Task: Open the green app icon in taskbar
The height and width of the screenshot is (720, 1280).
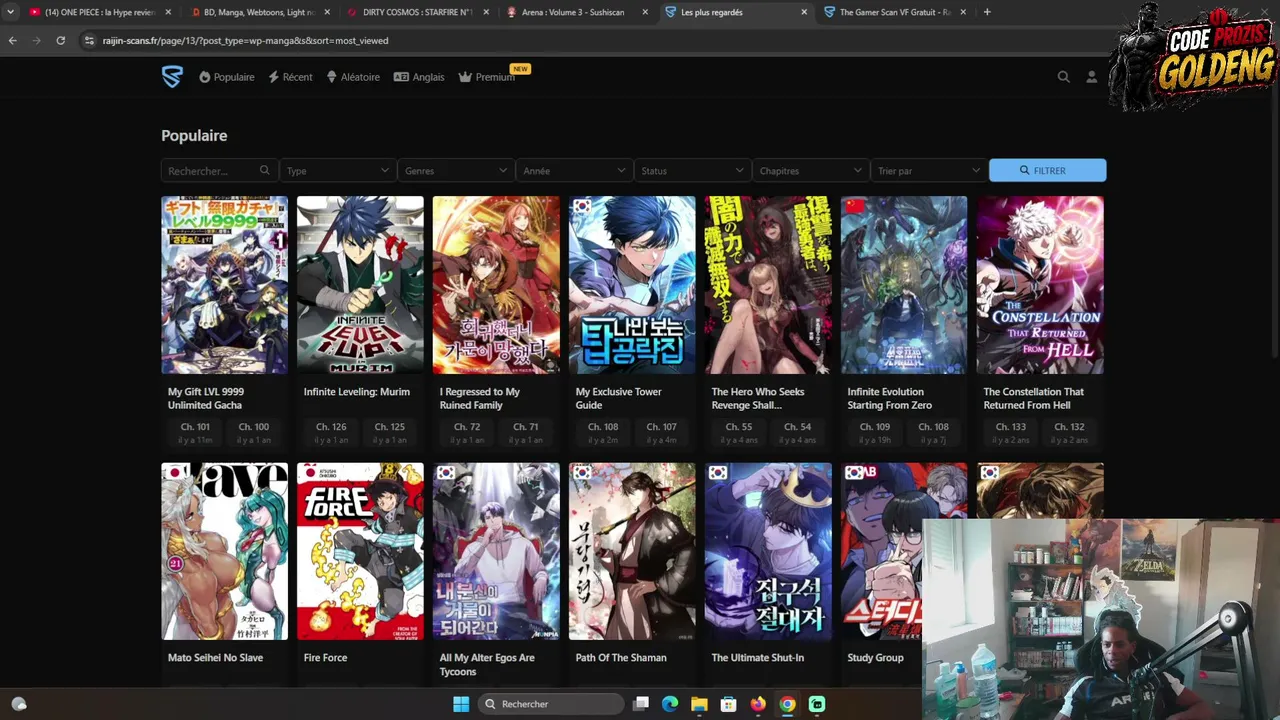Action: 817,704
